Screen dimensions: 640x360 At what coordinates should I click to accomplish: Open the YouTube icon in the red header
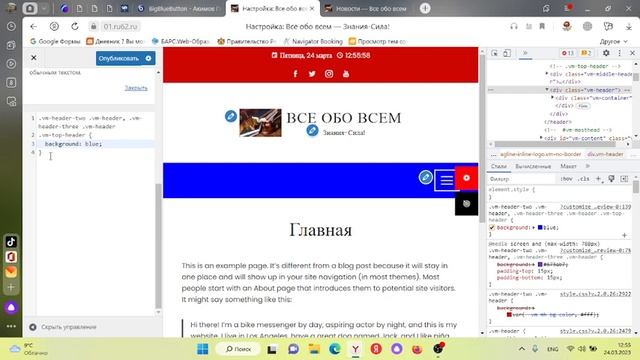pos(346,74)
